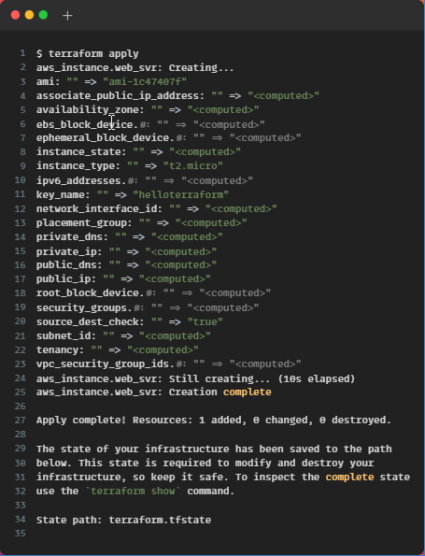
Task: Click the red close window dot
Action: (x=15, y=15)
